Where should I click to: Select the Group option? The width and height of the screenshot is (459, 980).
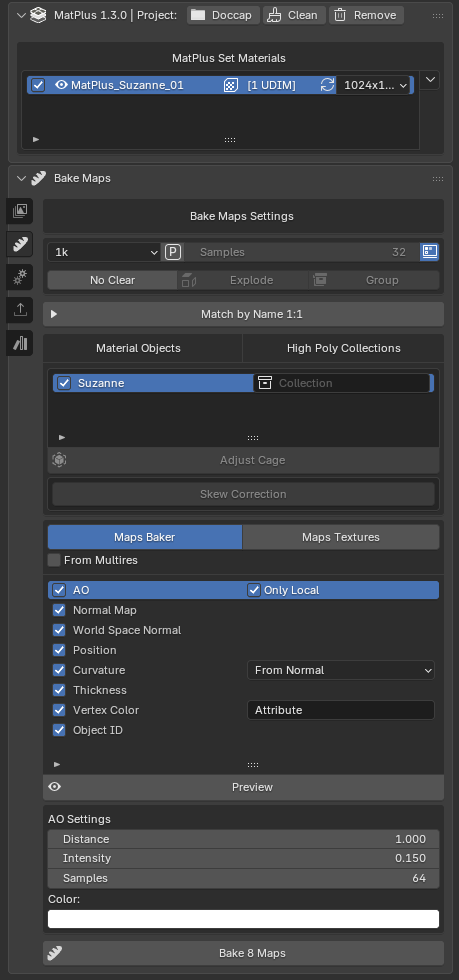click(x=374, y=280)
